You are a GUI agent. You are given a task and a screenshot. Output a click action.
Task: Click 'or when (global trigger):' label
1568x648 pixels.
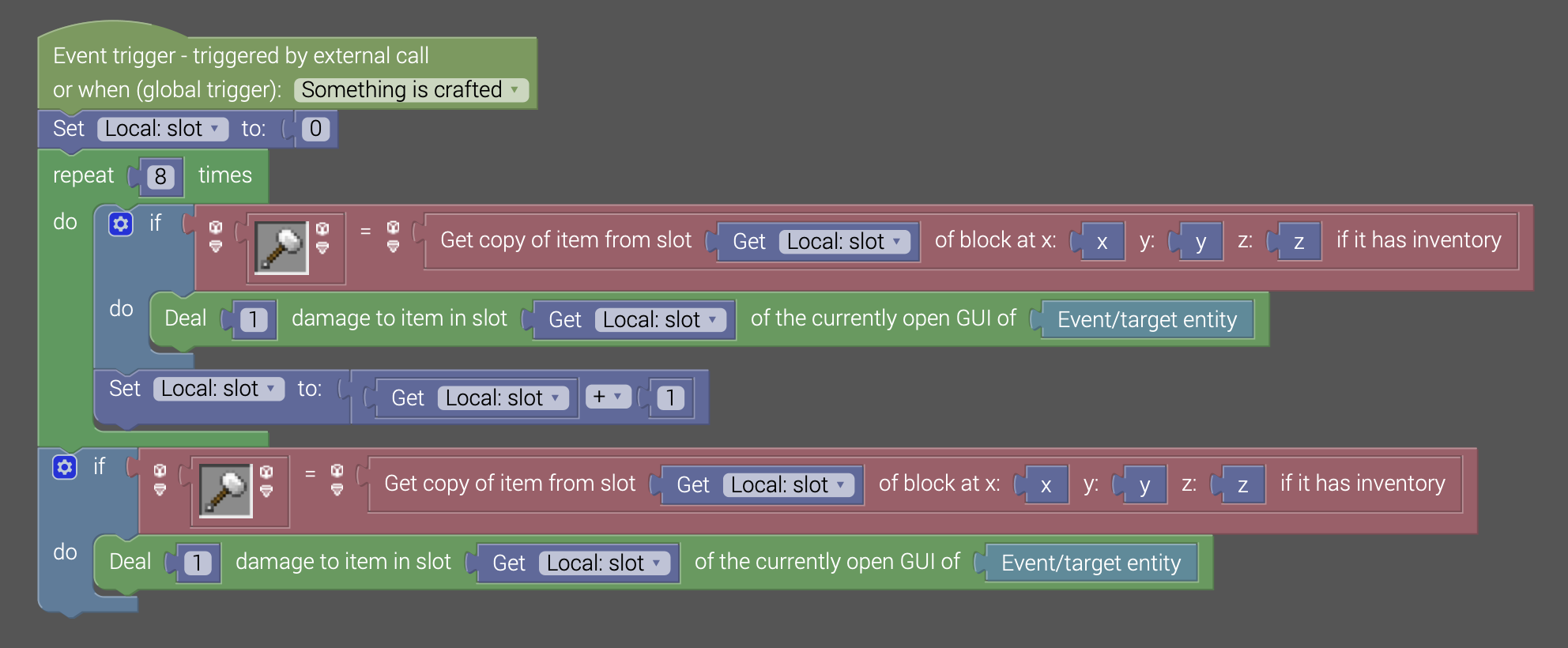168,90
